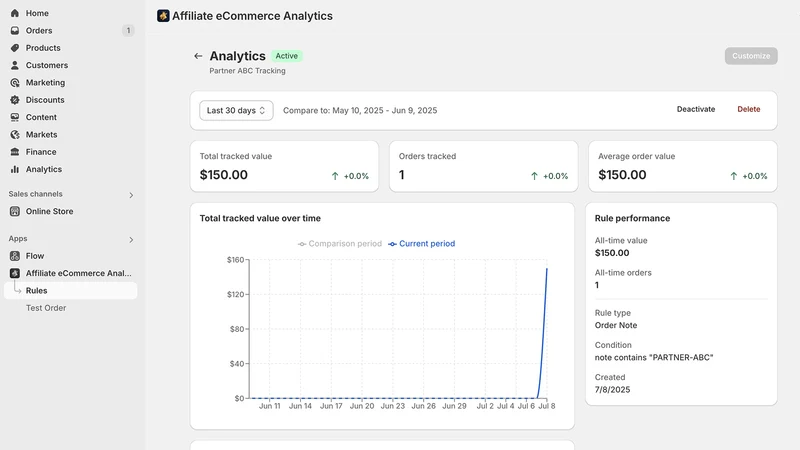Click the Customize button
The width and height of the screenshot is (800, 450).
click(x=751, y=56)
